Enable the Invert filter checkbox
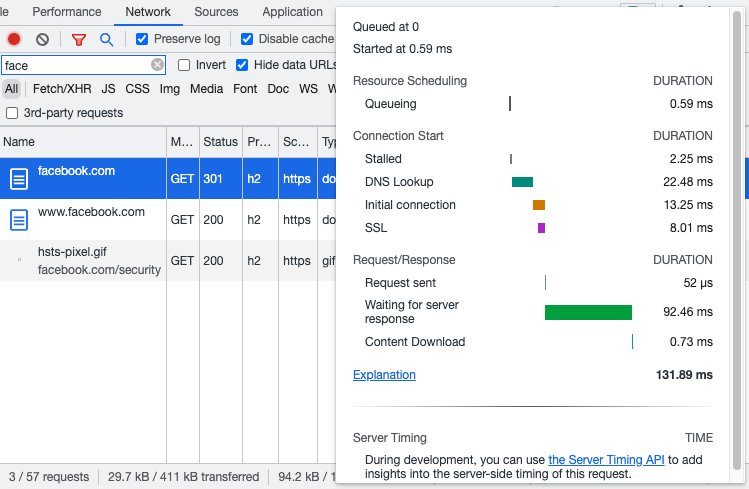Screen dimensions: 749x489 click(184, 65)
